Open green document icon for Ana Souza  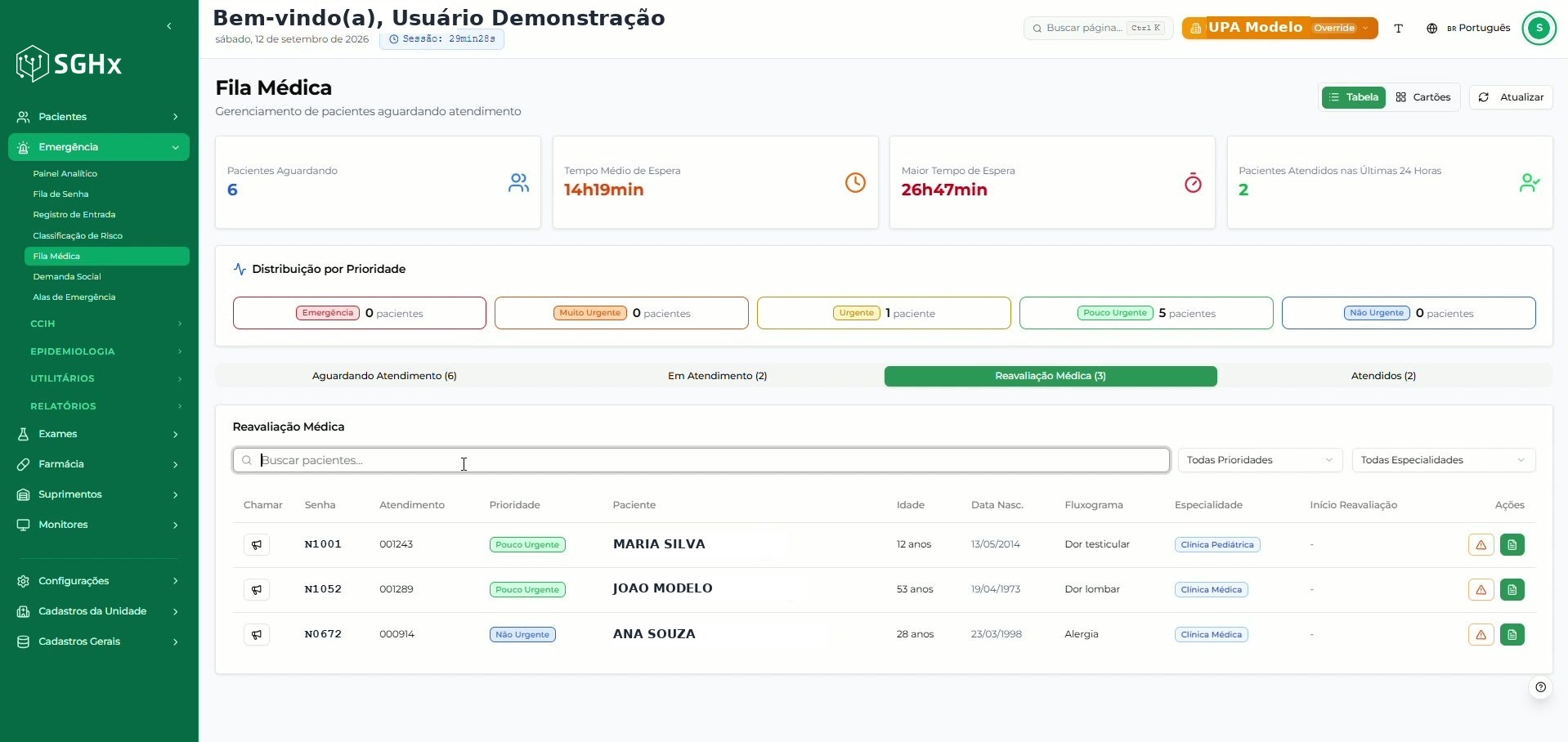pos(1512,634)
